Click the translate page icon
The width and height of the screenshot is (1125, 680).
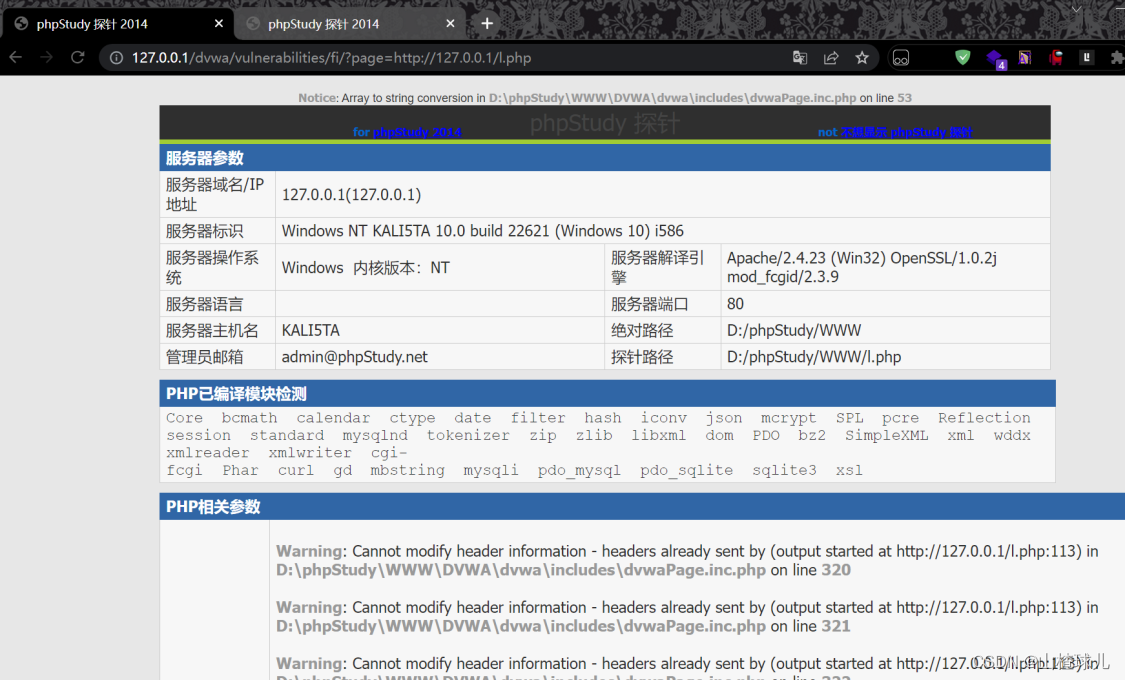(x=799, y=58)
